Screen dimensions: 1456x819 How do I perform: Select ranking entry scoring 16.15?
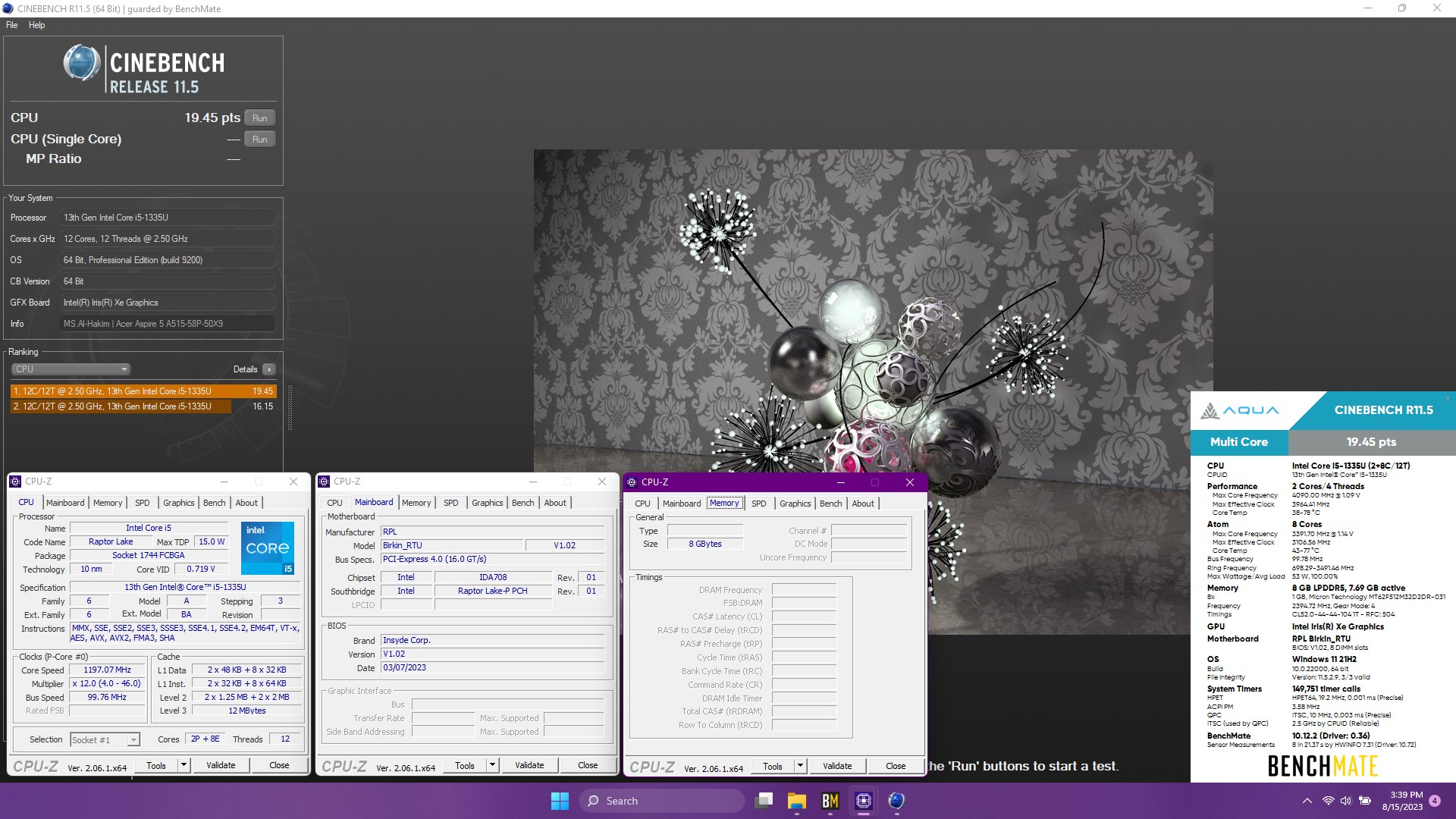tap(143, 406)
